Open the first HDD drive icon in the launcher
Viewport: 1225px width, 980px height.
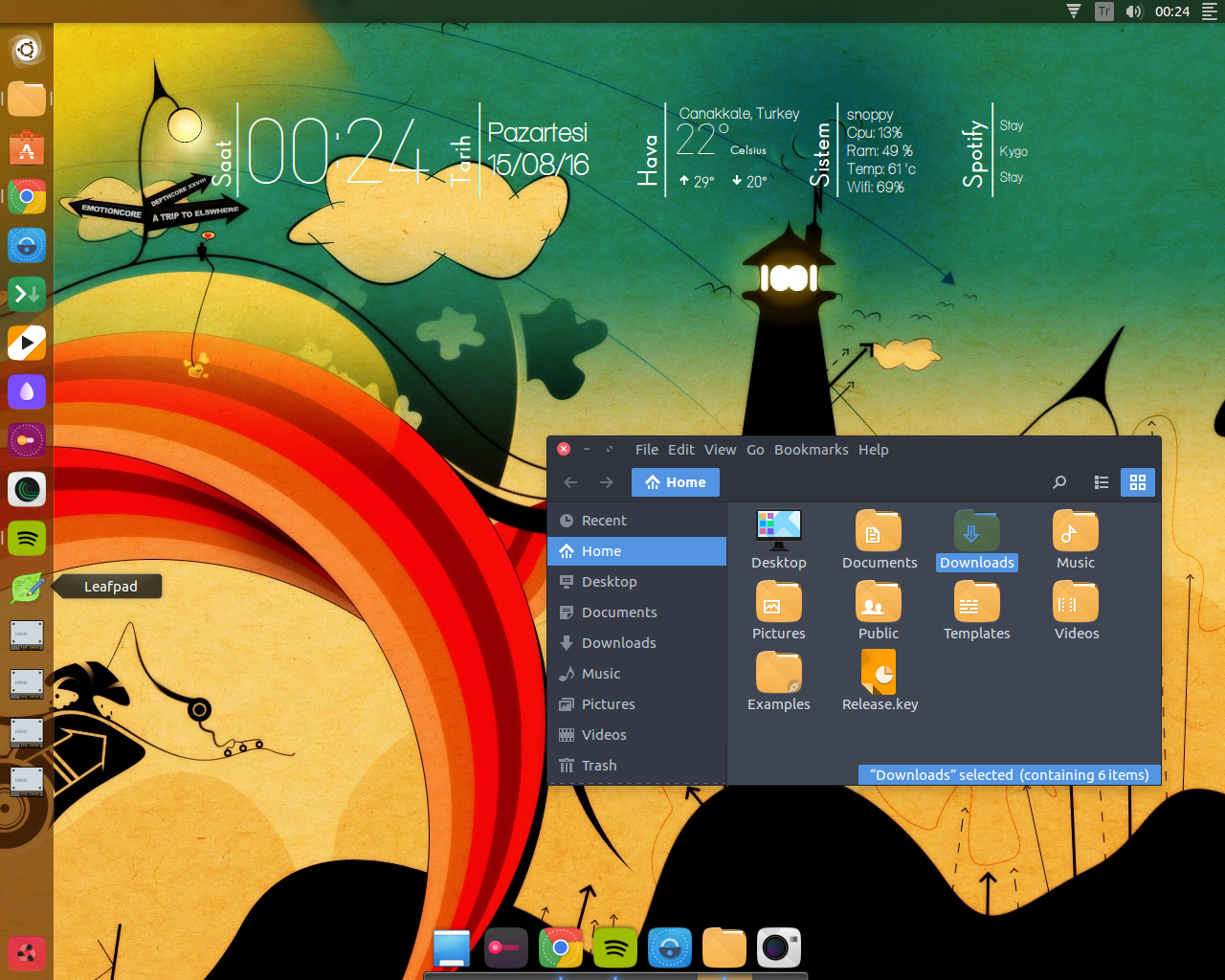click(x=27, y=635)
